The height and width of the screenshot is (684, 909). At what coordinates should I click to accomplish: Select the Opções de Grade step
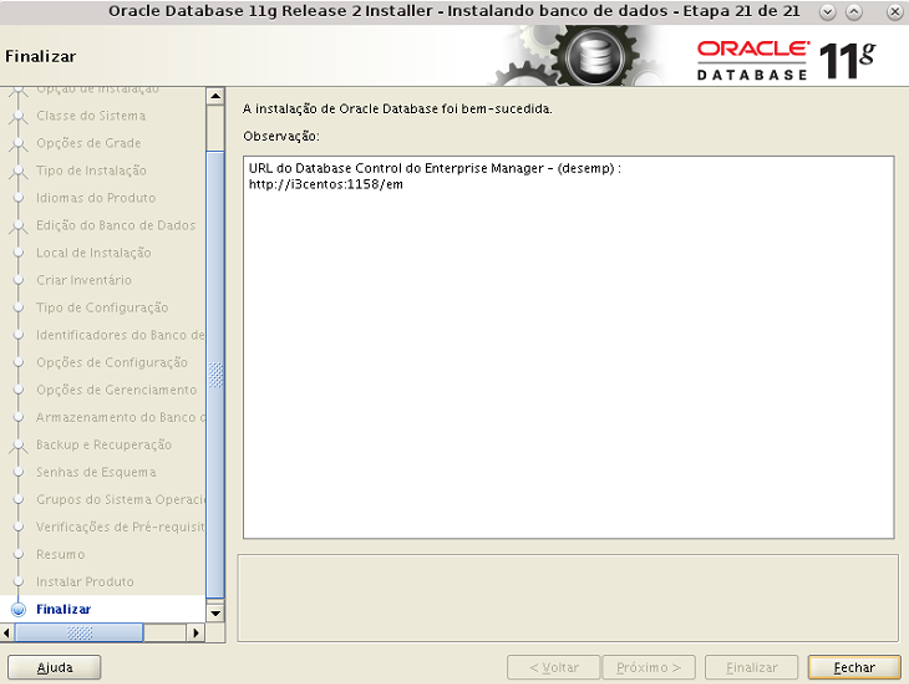89,143
